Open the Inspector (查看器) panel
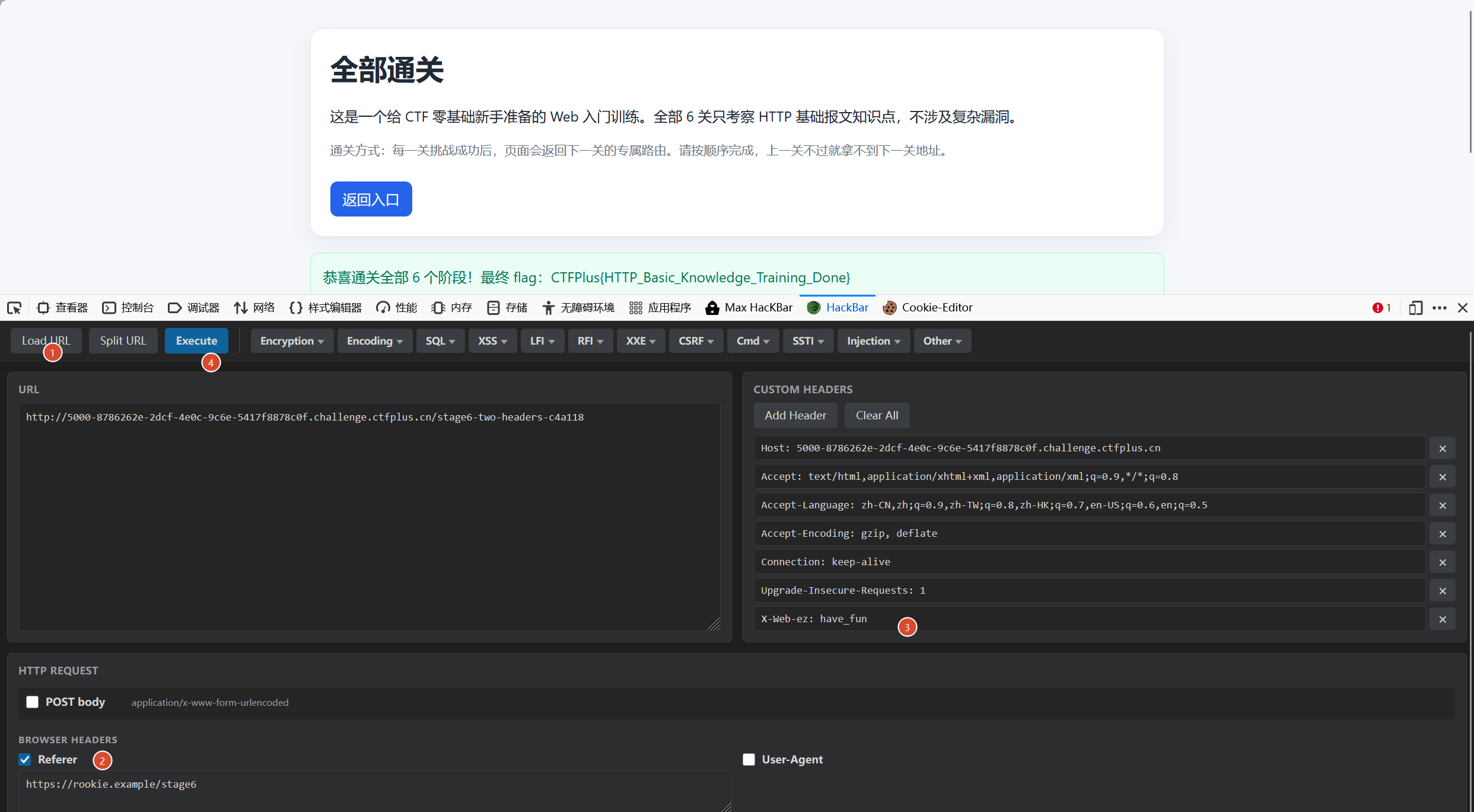This screenshot has width=1474, height=812. [x=62, y=308]
